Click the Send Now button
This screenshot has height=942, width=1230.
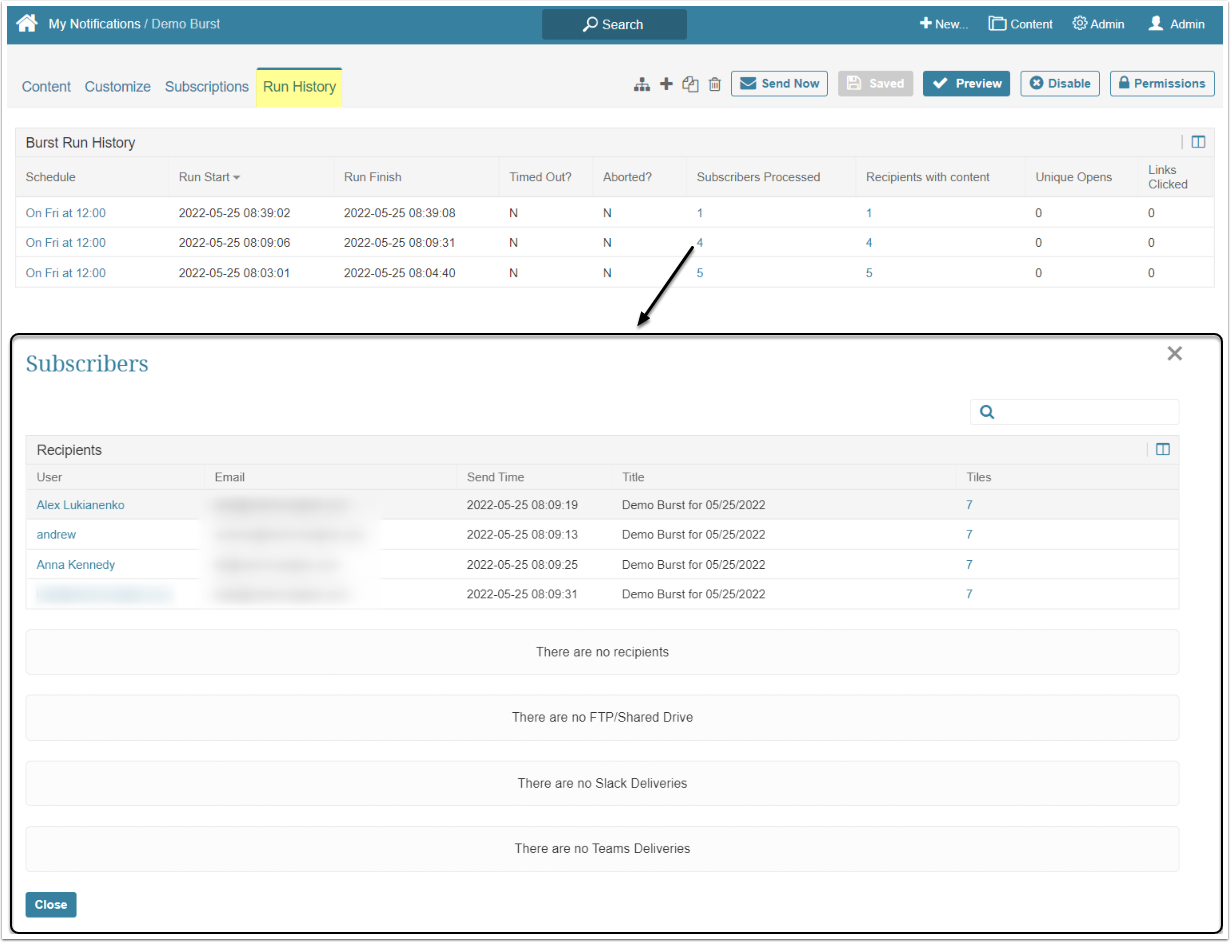(779, 84)
